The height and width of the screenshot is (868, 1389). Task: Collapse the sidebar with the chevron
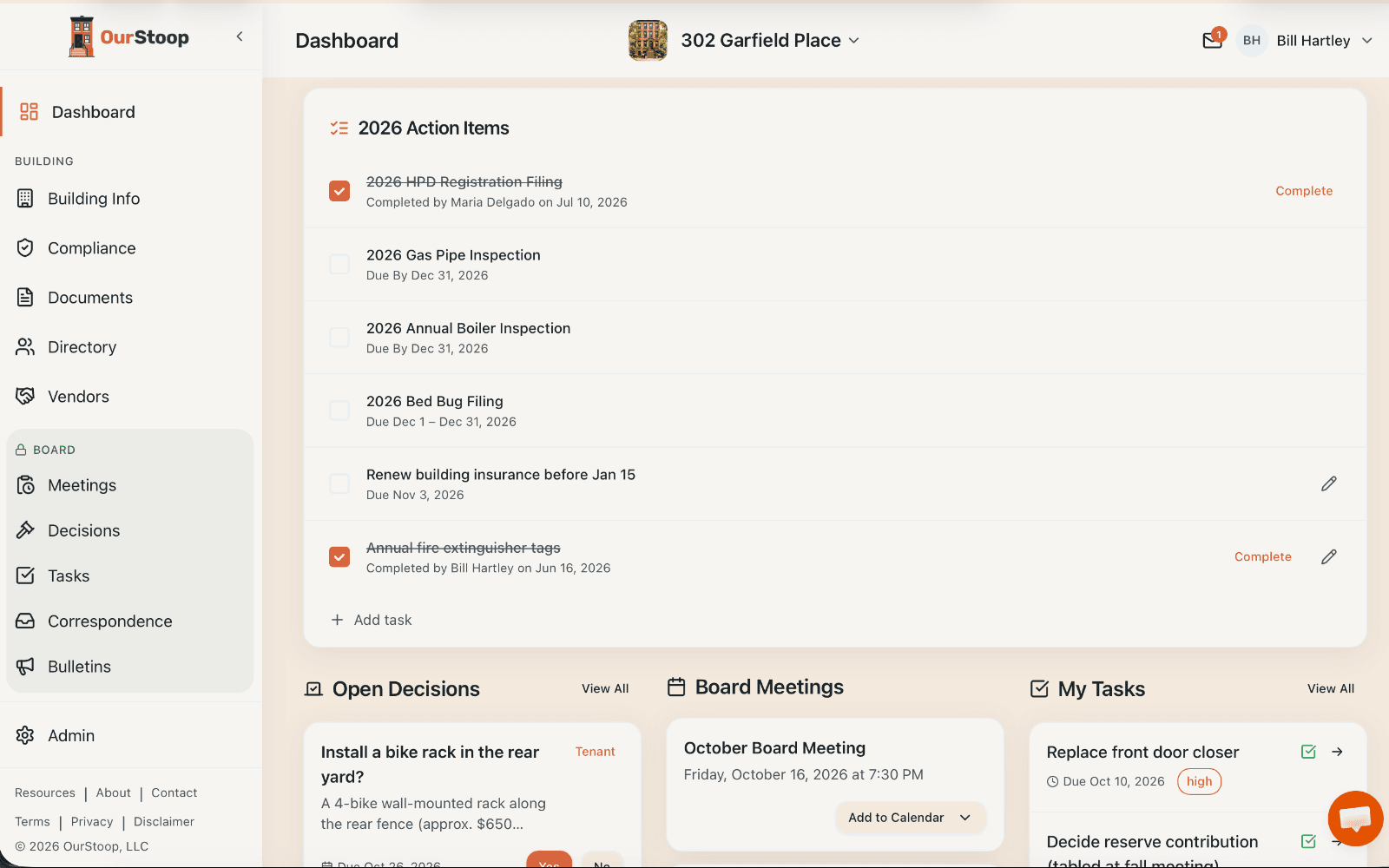coord(240,36)
